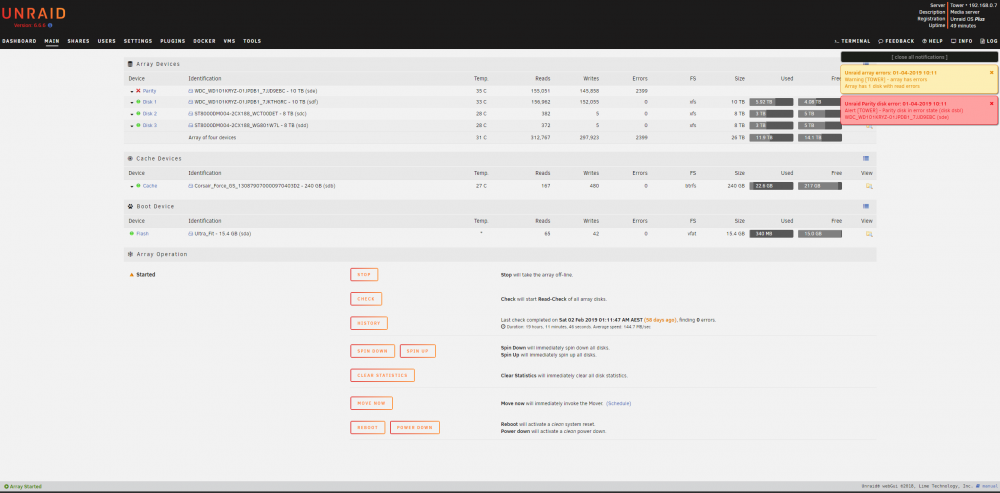The width and height of the screenshot is (1000, 493).
Task: Dismiss the Unraid array errors warning
Action: (x=991, y=73)
